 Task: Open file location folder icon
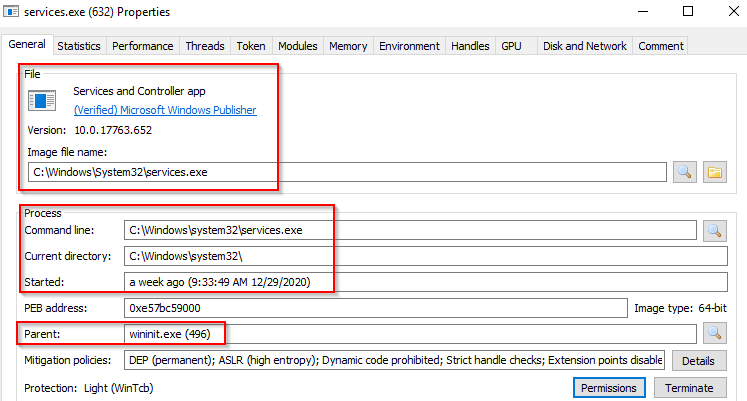point(714,172)
